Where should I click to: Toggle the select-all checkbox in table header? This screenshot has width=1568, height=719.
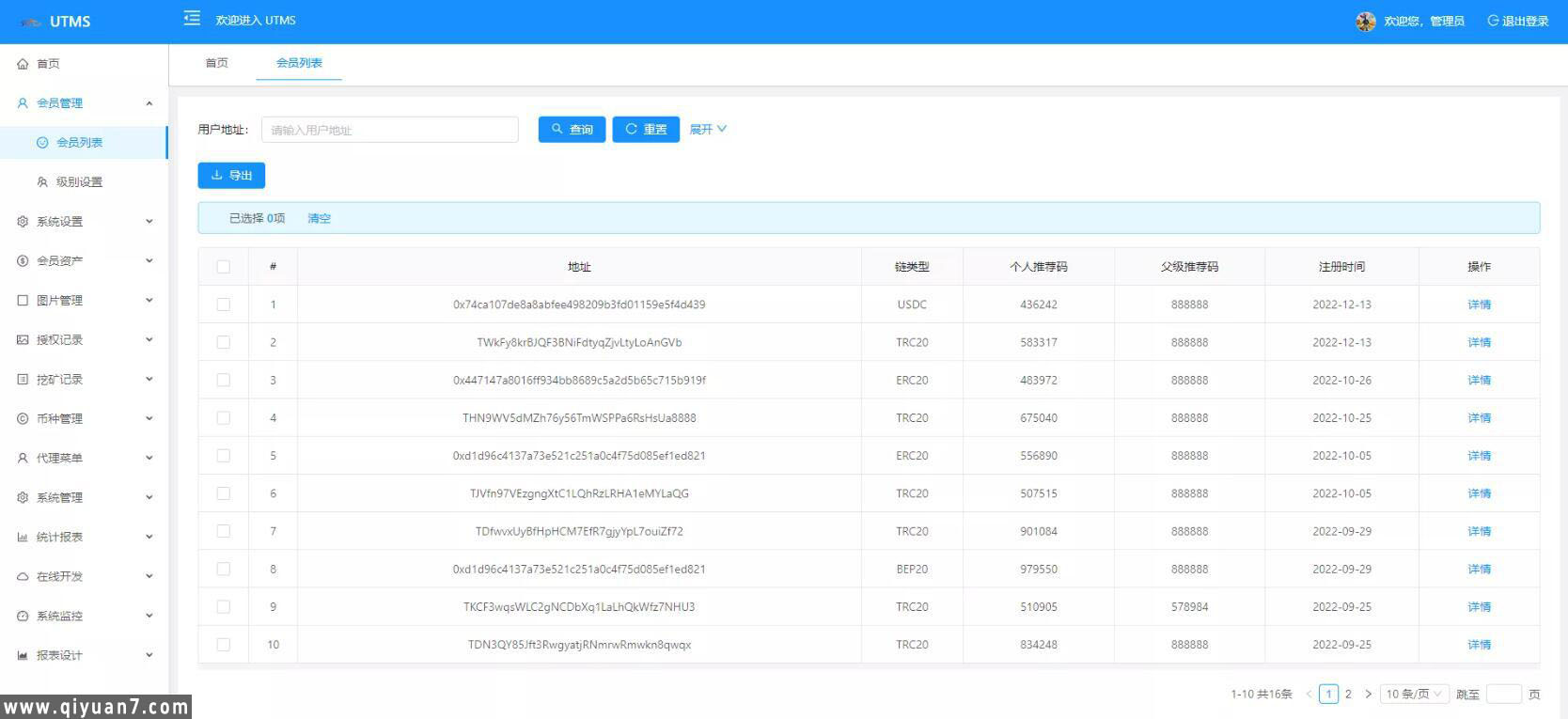tap(223, 267)
